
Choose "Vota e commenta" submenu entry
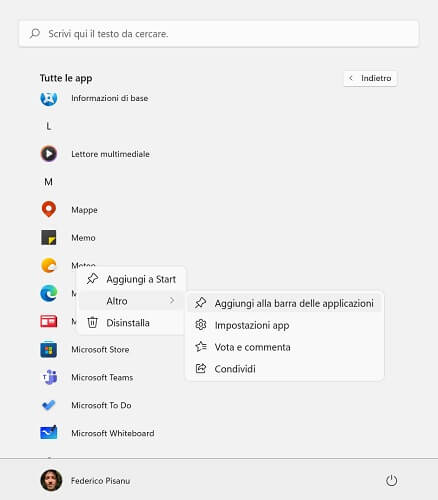point(285,347)
